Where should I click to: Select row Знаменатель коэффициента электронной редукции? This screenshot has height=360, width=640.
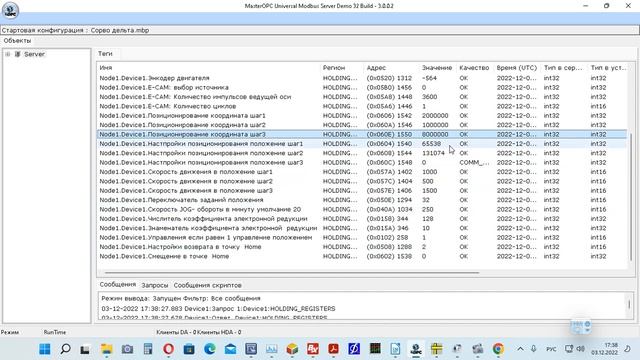(x=362, y=228)
